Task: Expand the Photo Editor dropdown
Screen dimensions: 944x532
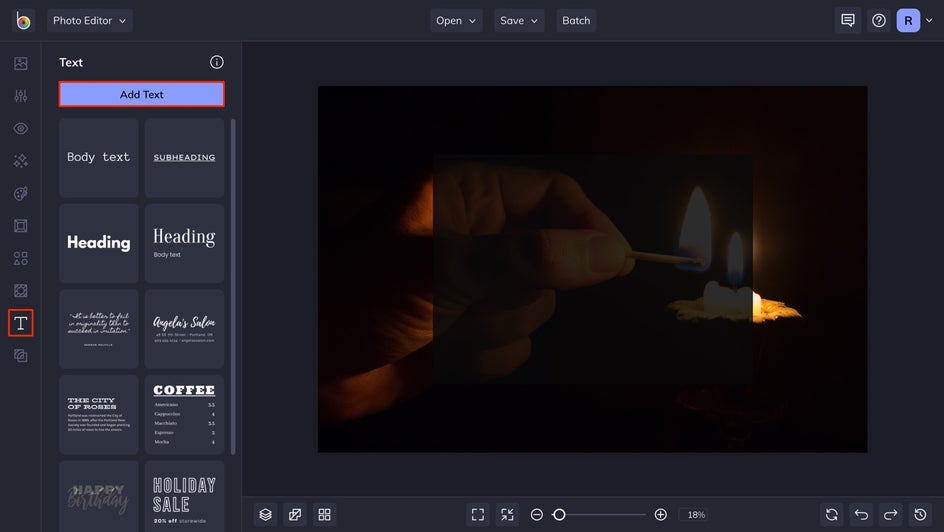Action: pyautogui.click(x=90, y=20)
